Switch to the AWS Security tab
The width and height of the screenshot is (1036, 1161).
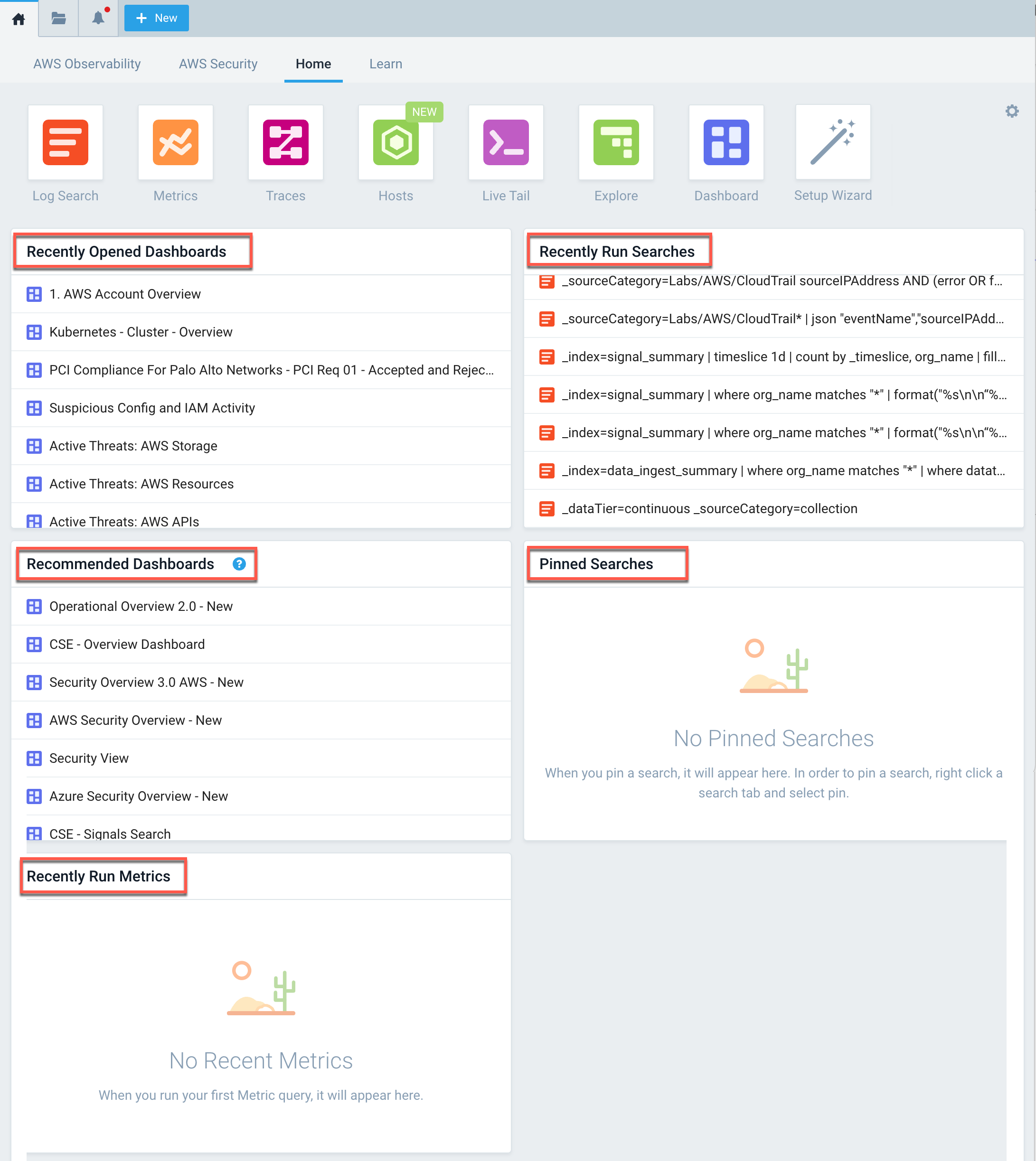click(x=218, y=64)
